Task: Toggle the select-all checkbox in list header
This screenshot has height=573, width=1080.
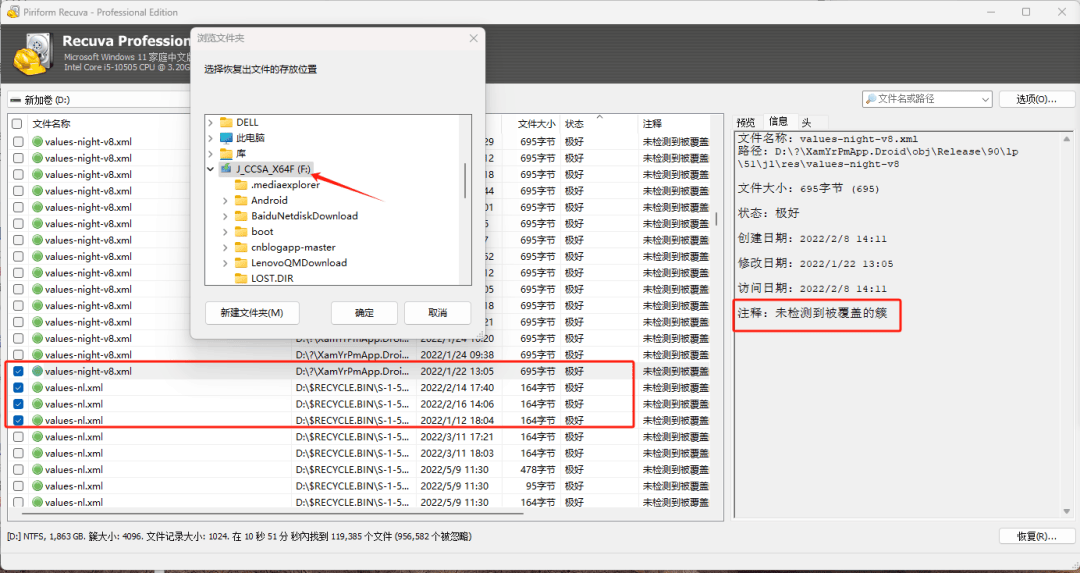Action: point(17,124)
